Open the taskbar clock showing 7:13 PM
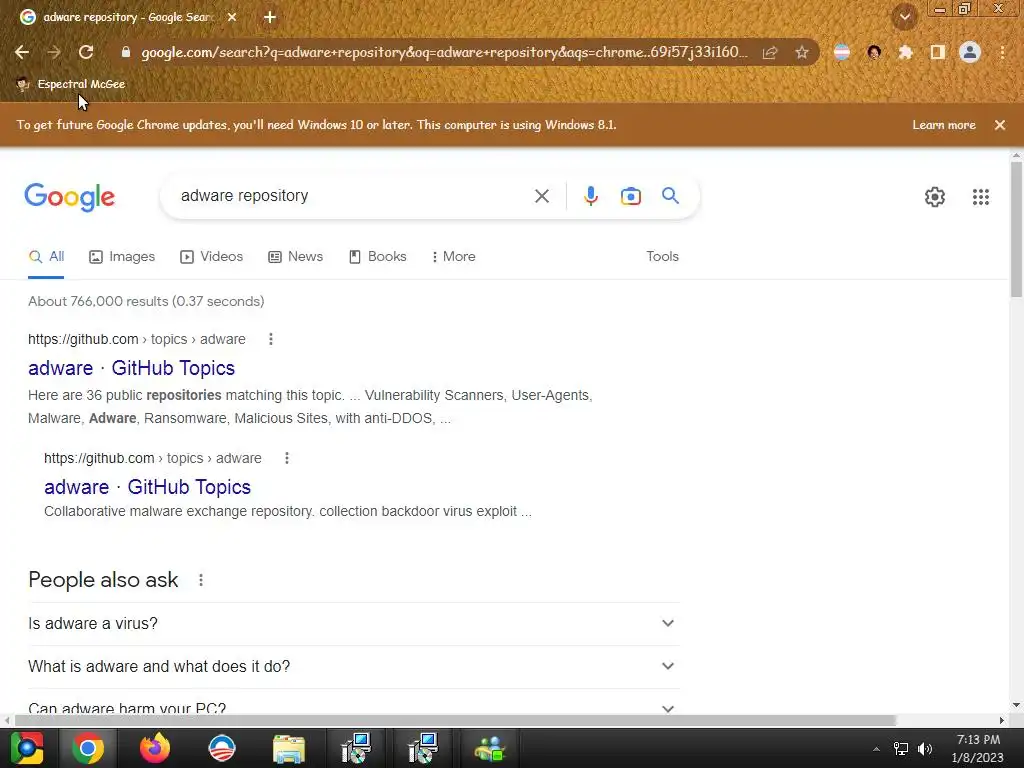1024x768 pixels. coord(978,749)
